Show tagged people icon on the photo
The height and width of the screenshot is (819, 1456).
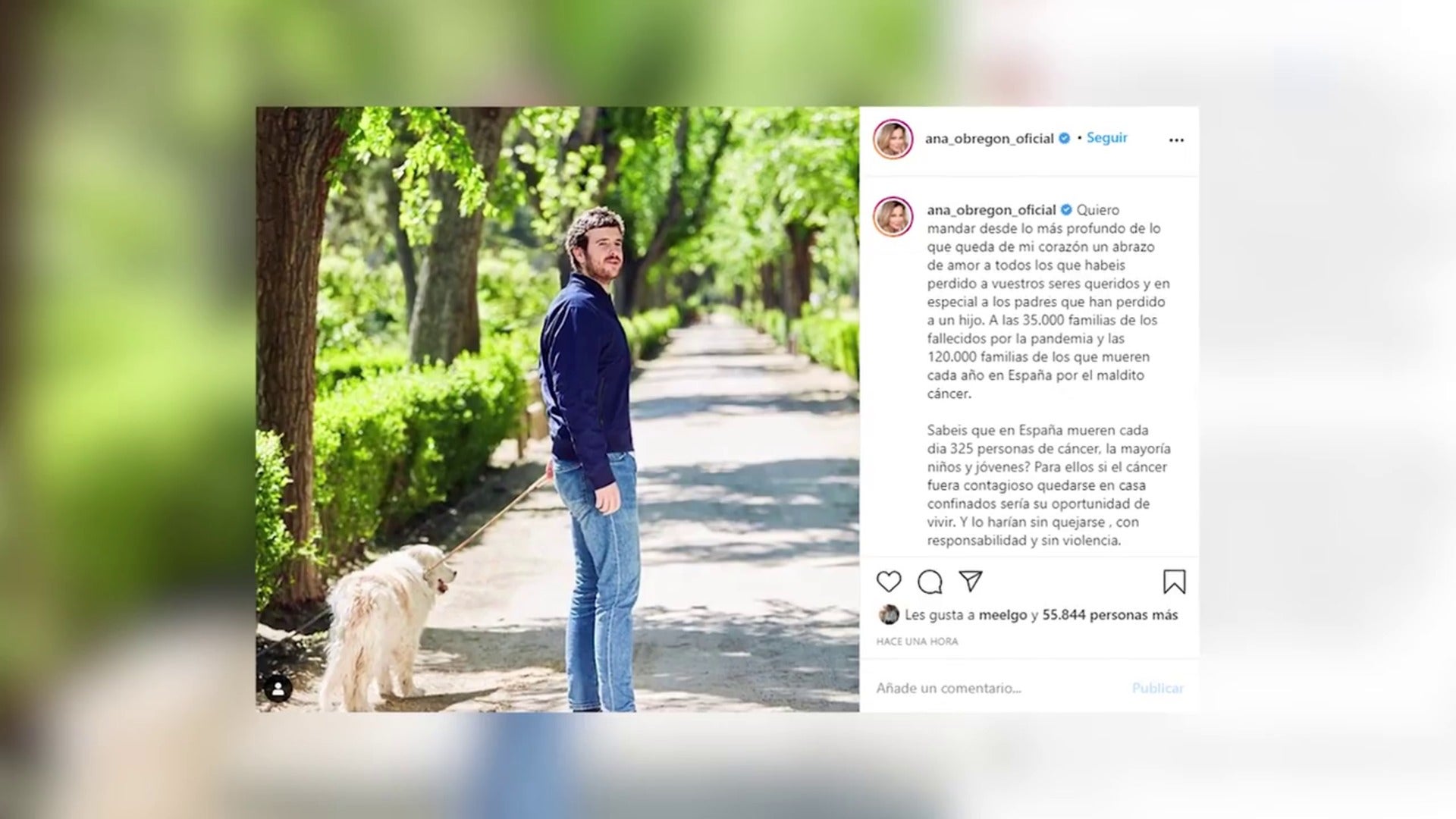278,689
